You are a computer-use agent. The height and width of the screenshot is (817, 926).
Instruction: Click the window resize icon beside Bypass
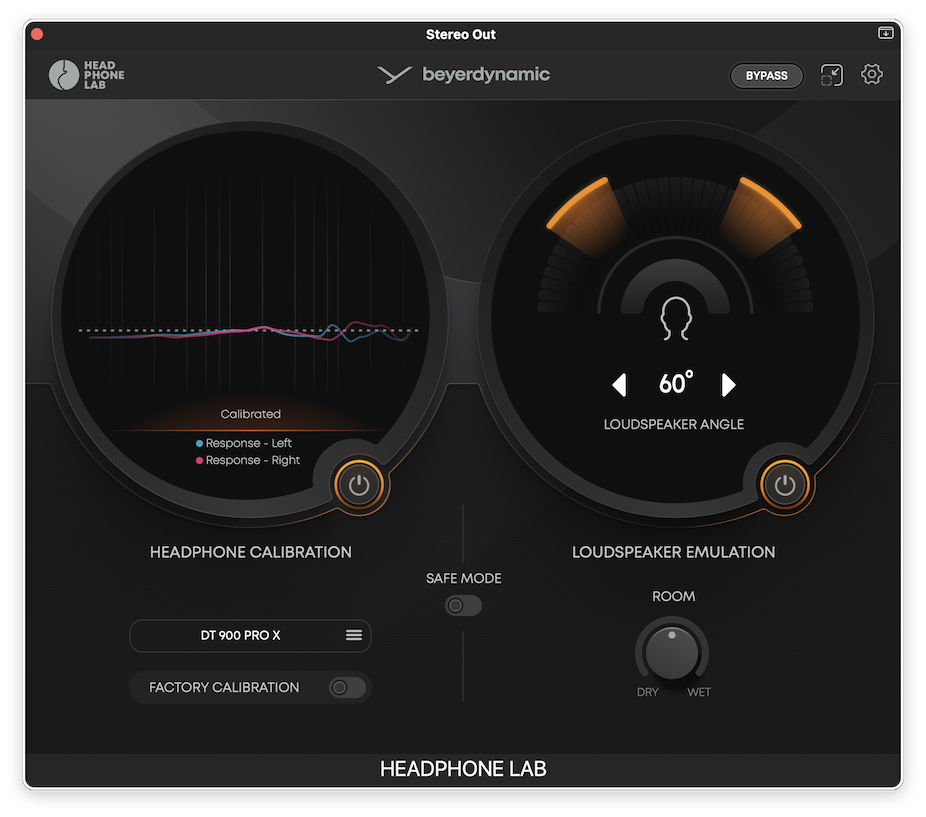pyautogui.click(x=831, y=74)
